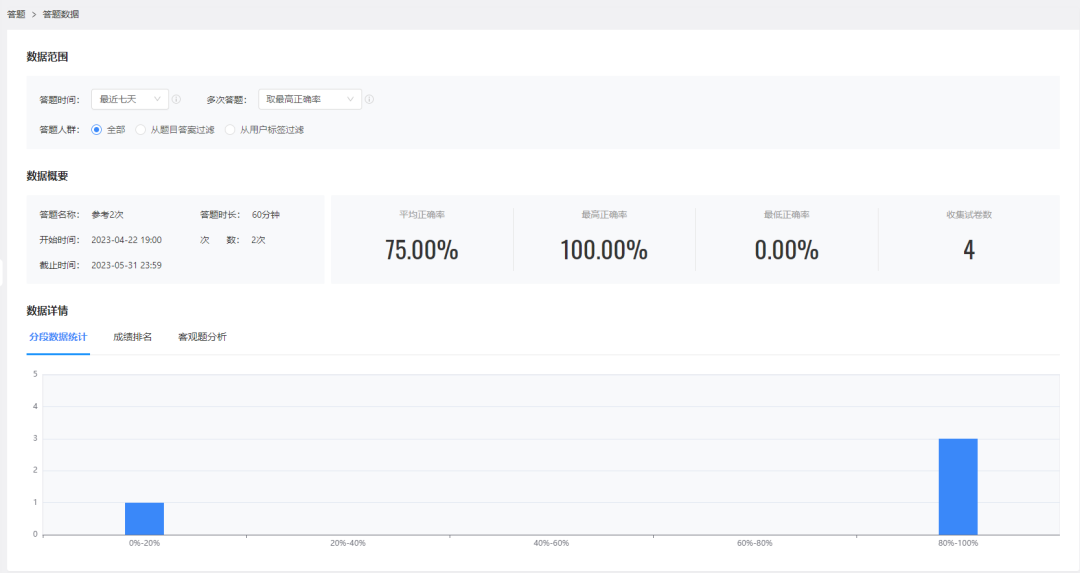This screenshot has width=1080, height=573.
Task: Switch to the 分段数据统计 tab
Action: [58, 337]
